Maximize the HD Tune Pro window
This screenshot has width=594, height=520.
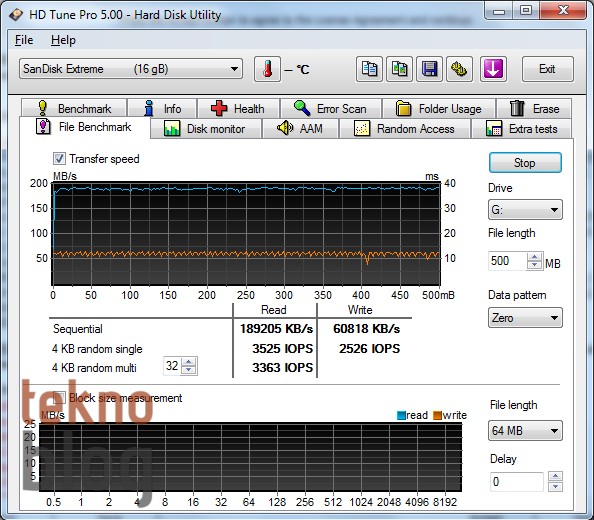pyautogui.click(x=526, y=10)
